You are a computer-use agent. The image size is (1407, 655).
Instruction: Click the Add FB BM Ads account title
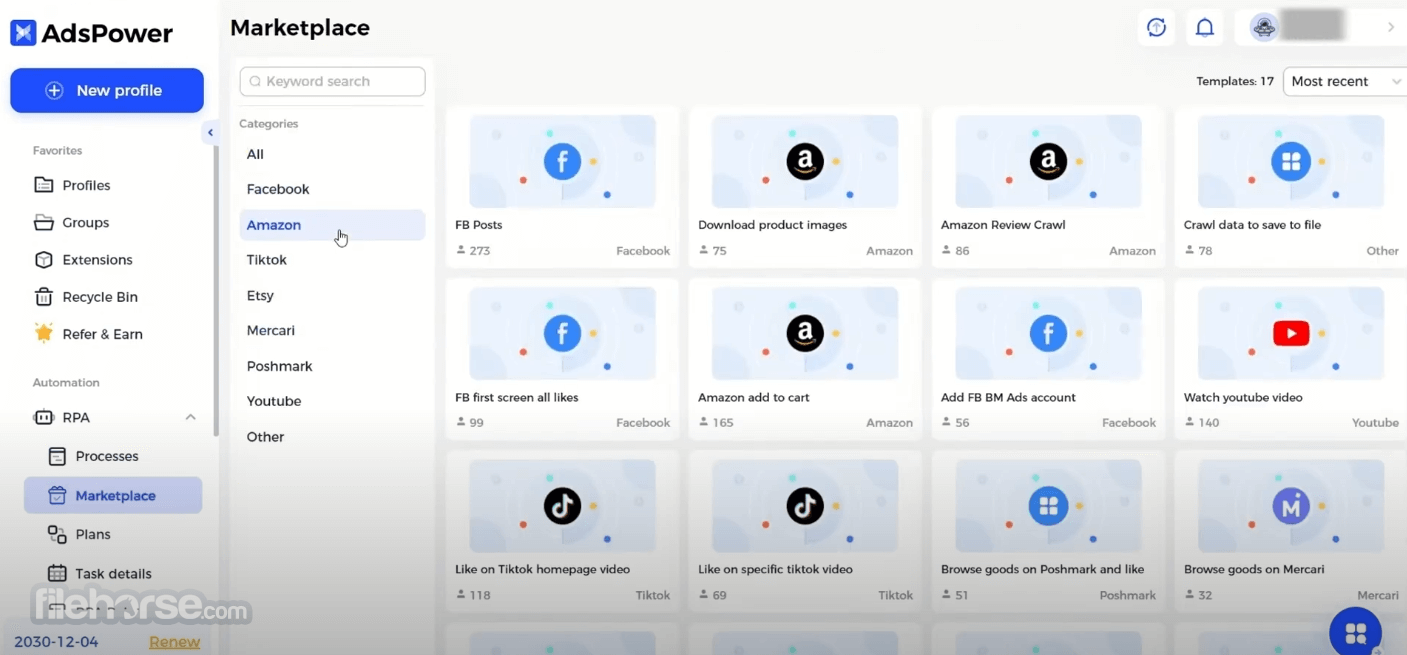point(1008,397)
